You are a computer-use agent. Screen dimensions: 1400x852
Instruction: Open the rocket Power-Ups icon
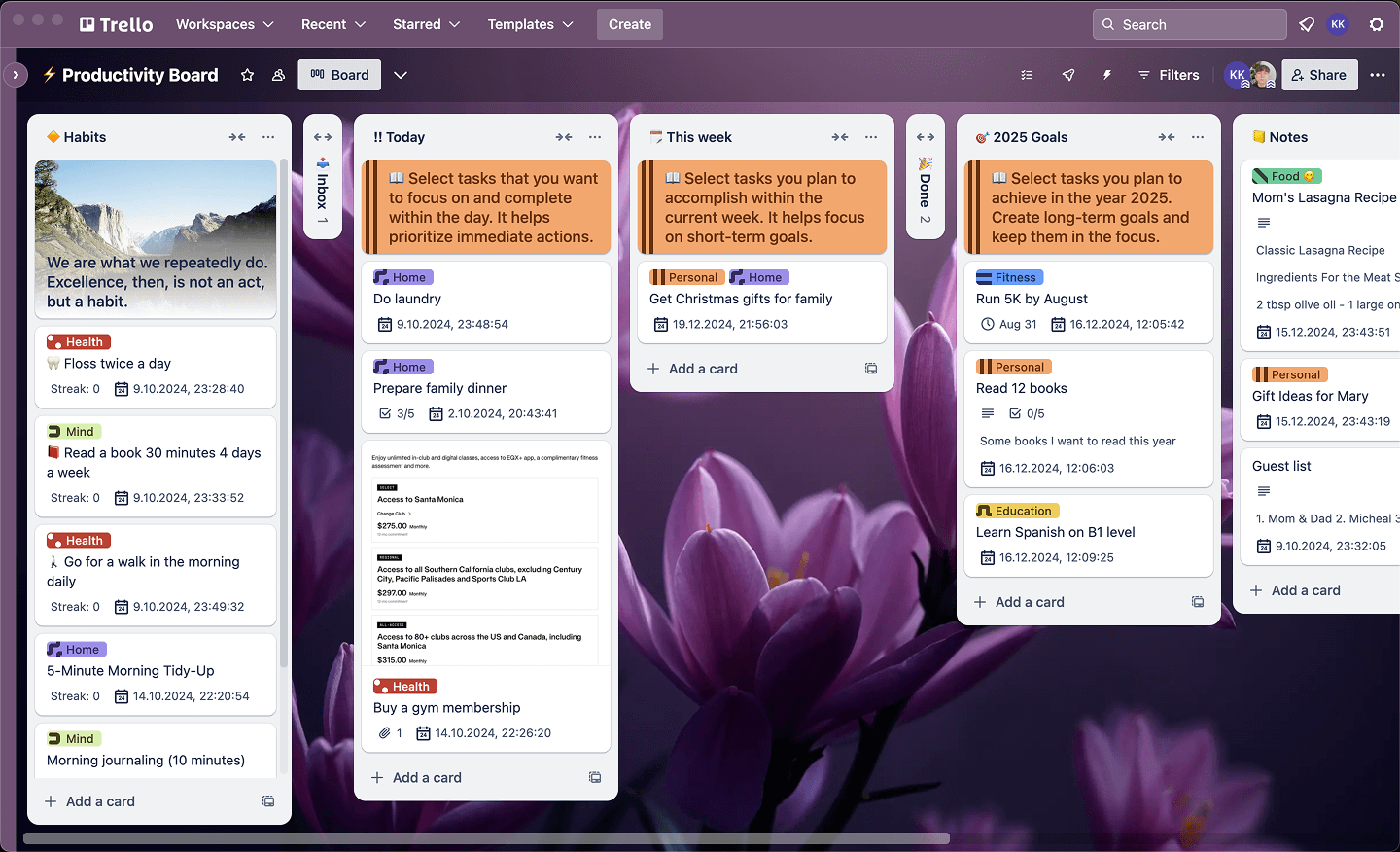point(1068,75)
